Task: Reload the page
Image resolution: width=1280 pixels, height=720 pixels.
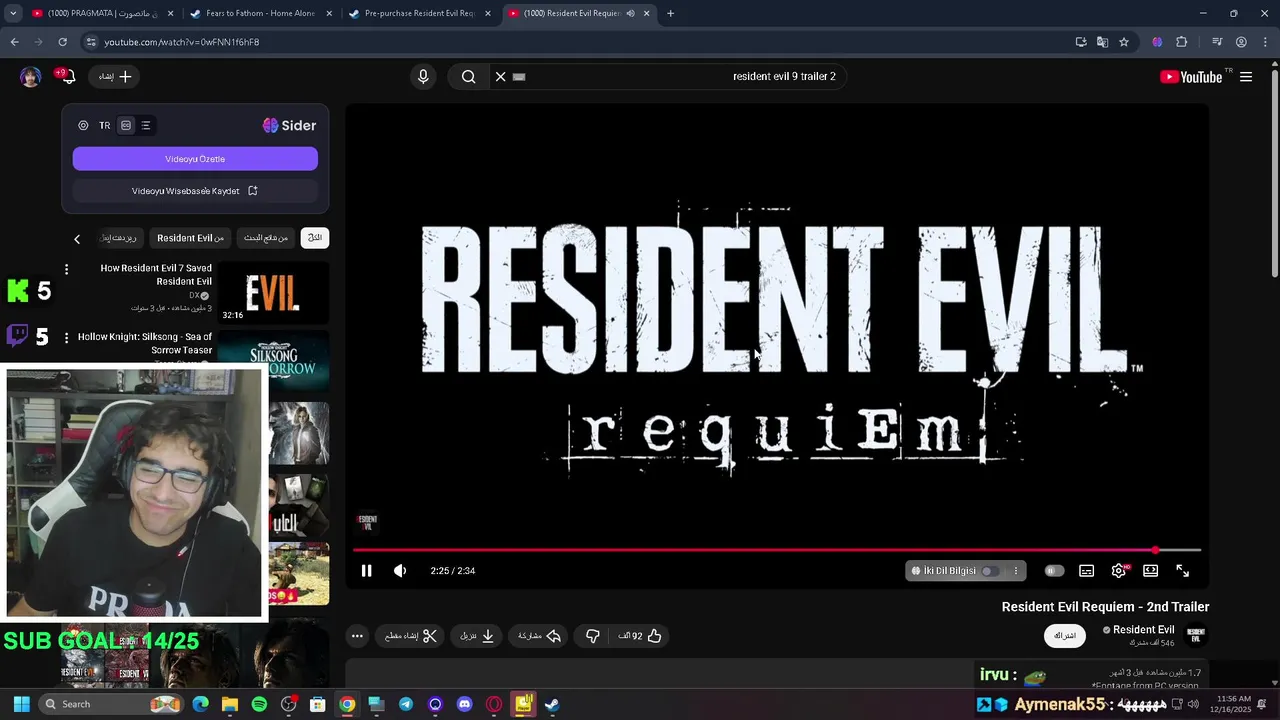Action: (62, 42)
